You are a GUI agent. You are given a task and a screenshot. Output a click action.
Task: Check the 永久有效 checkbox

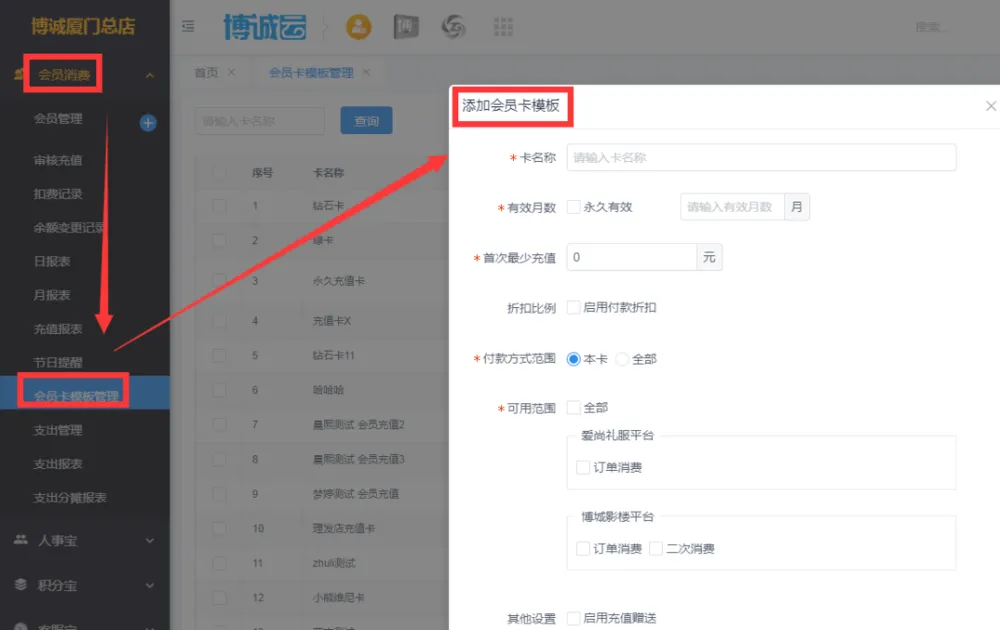574,207
